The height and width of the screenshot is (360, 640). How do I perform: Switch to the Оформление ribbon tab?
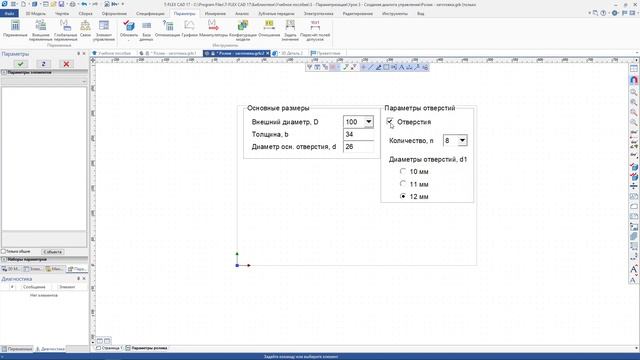tap(114, 13)
